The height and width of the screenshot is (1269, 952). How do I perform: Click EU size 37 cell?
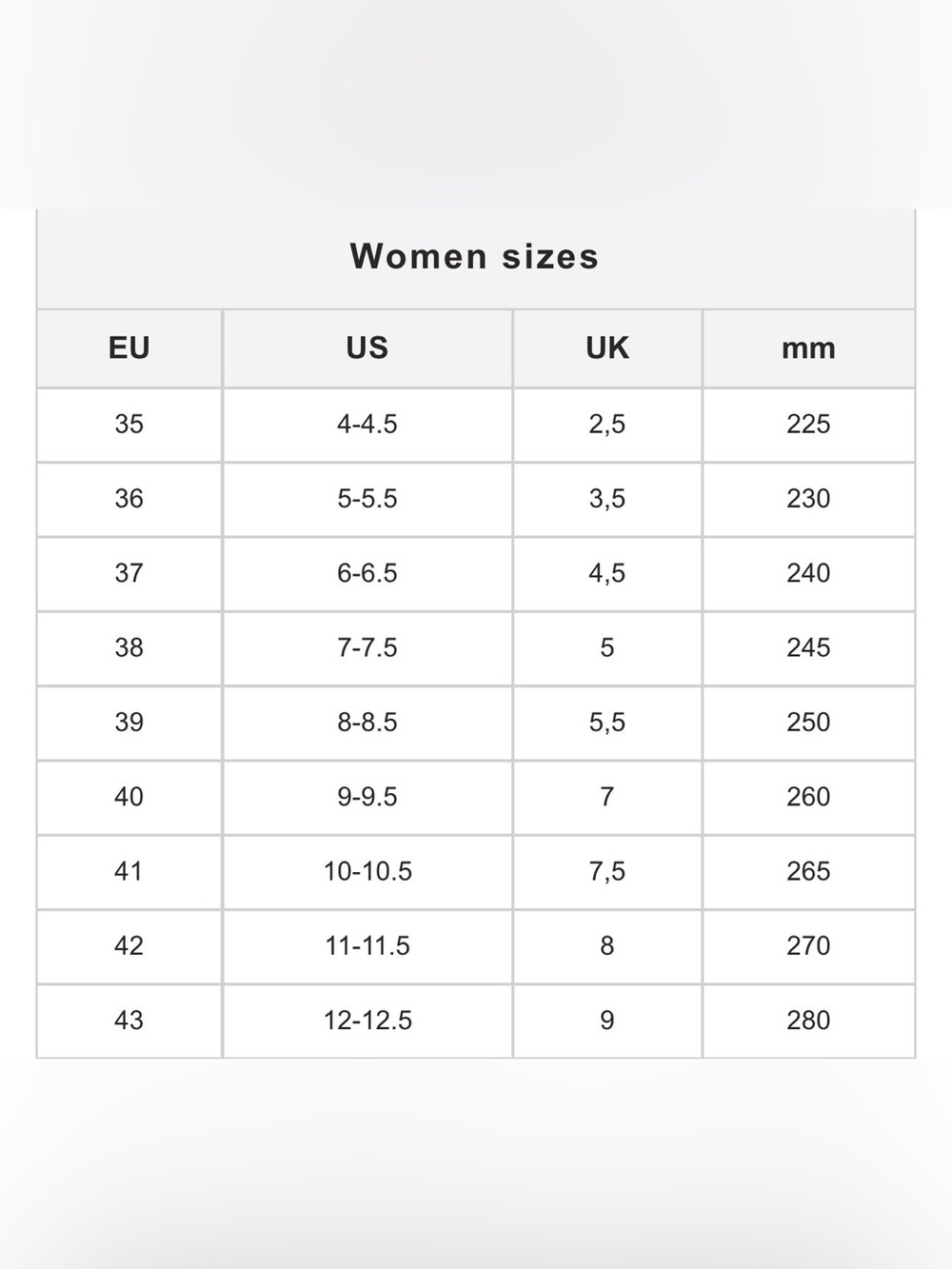(129, 573)
